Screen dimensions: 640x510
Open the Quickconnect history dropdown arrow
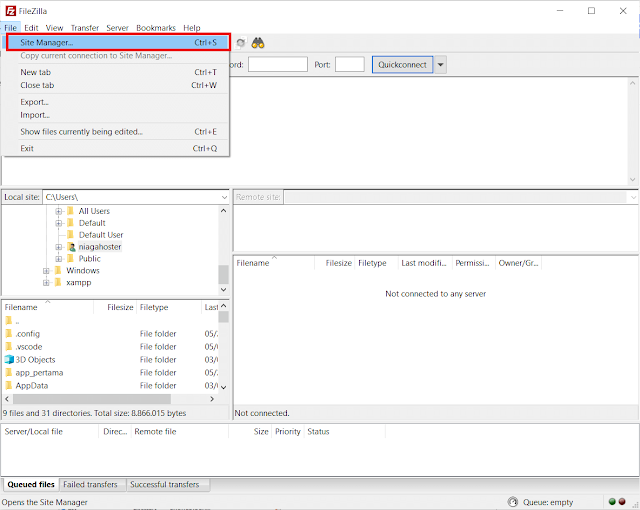tap(440, 65)
